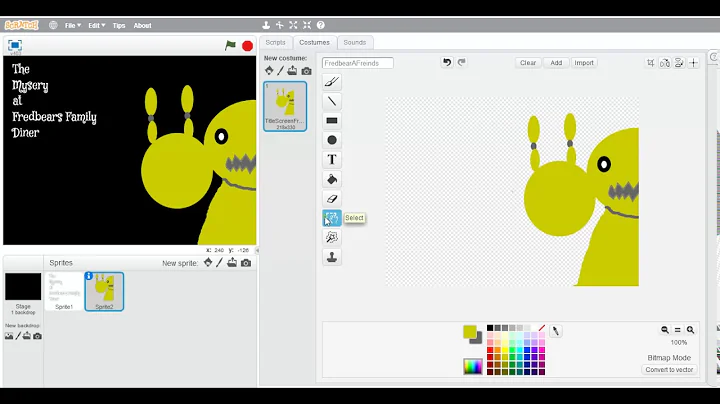Select the Line tool
The width and height of the screenshot is (720, 404).
click(x=332, y=101)
